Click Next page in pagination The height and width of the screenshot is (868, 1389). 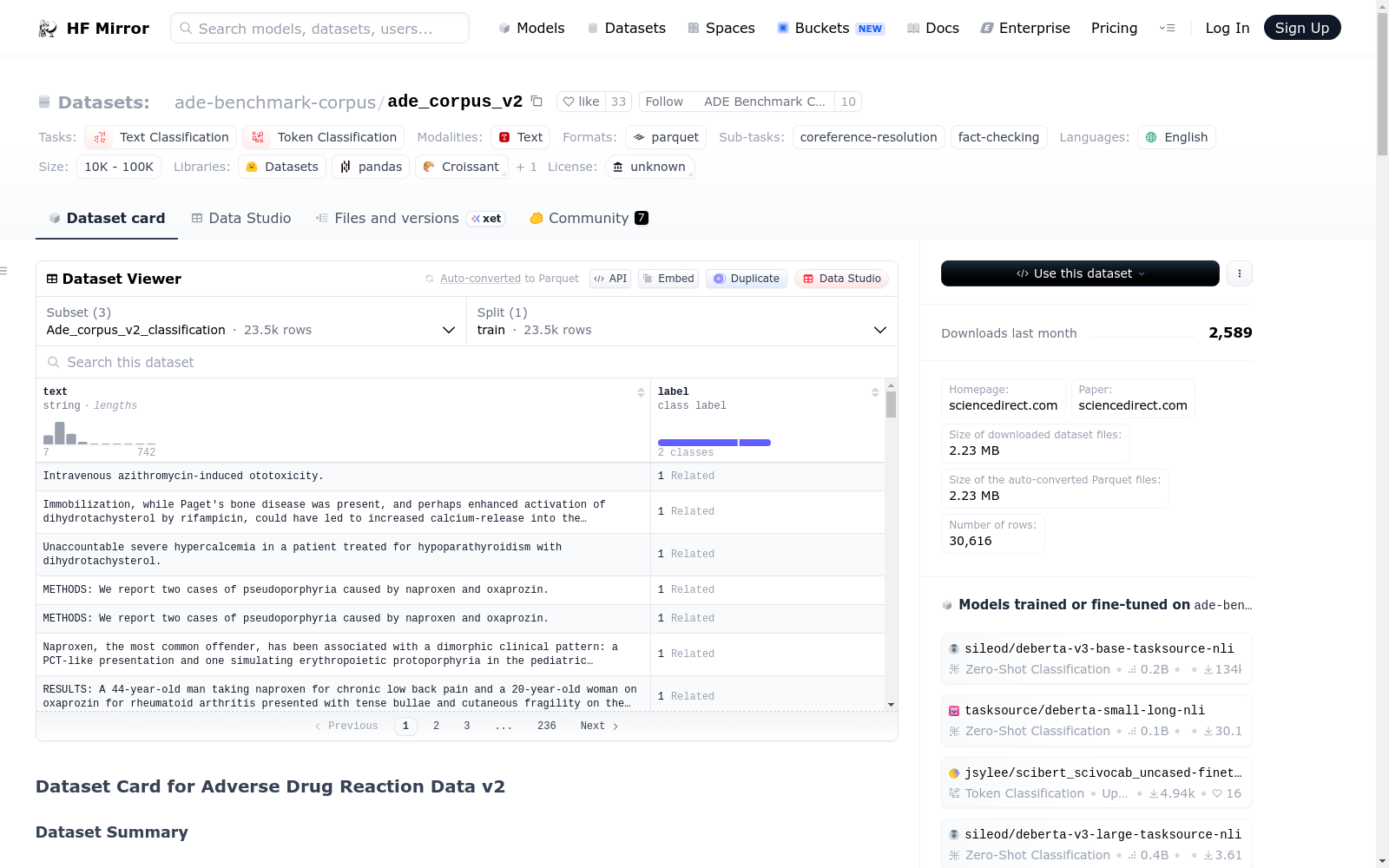click(x=599, y=726)
